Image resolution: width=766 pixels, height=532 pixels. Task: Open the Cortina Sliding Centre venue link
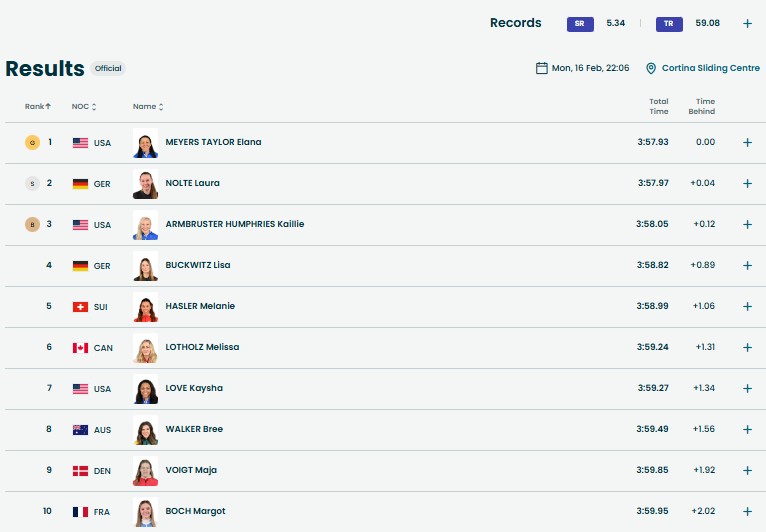(710, 68)
